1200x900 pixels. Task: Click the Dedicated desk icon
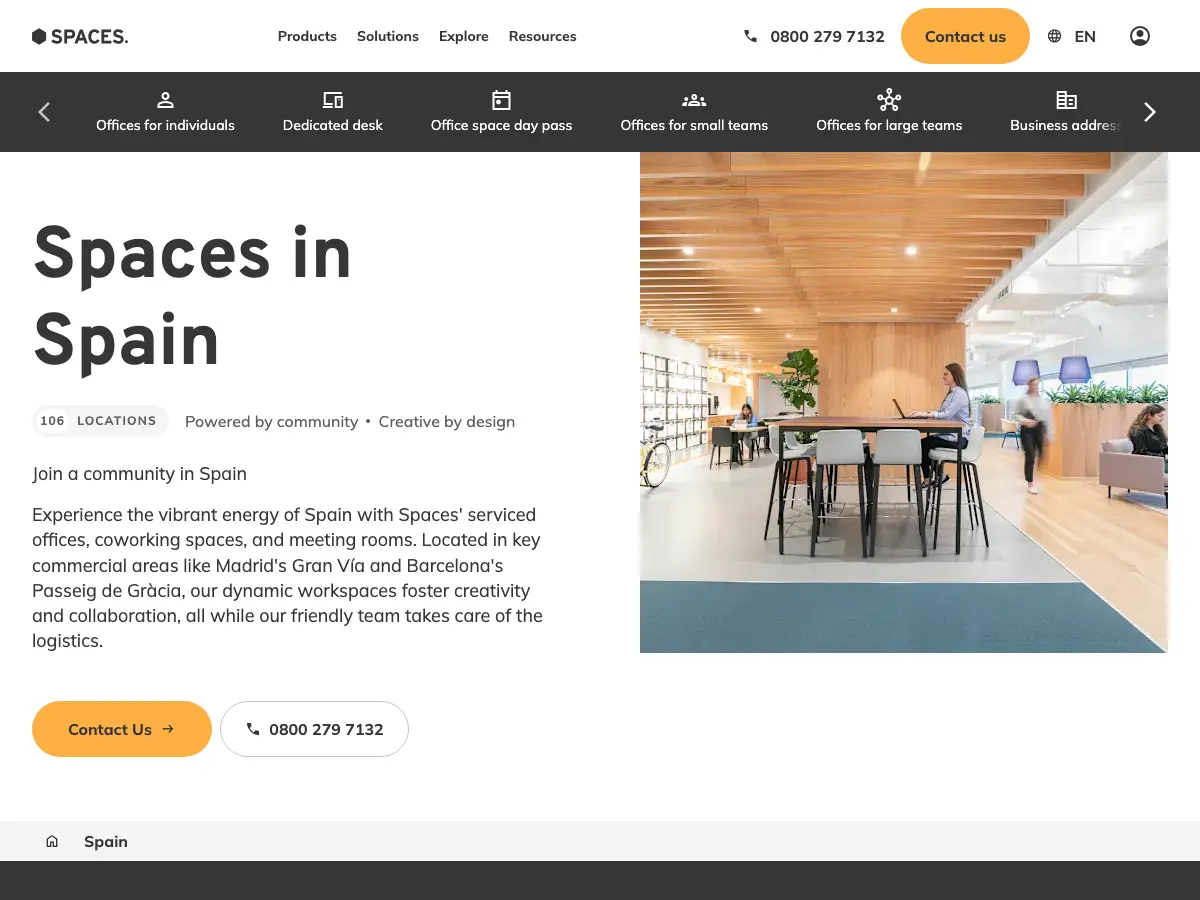333,100
